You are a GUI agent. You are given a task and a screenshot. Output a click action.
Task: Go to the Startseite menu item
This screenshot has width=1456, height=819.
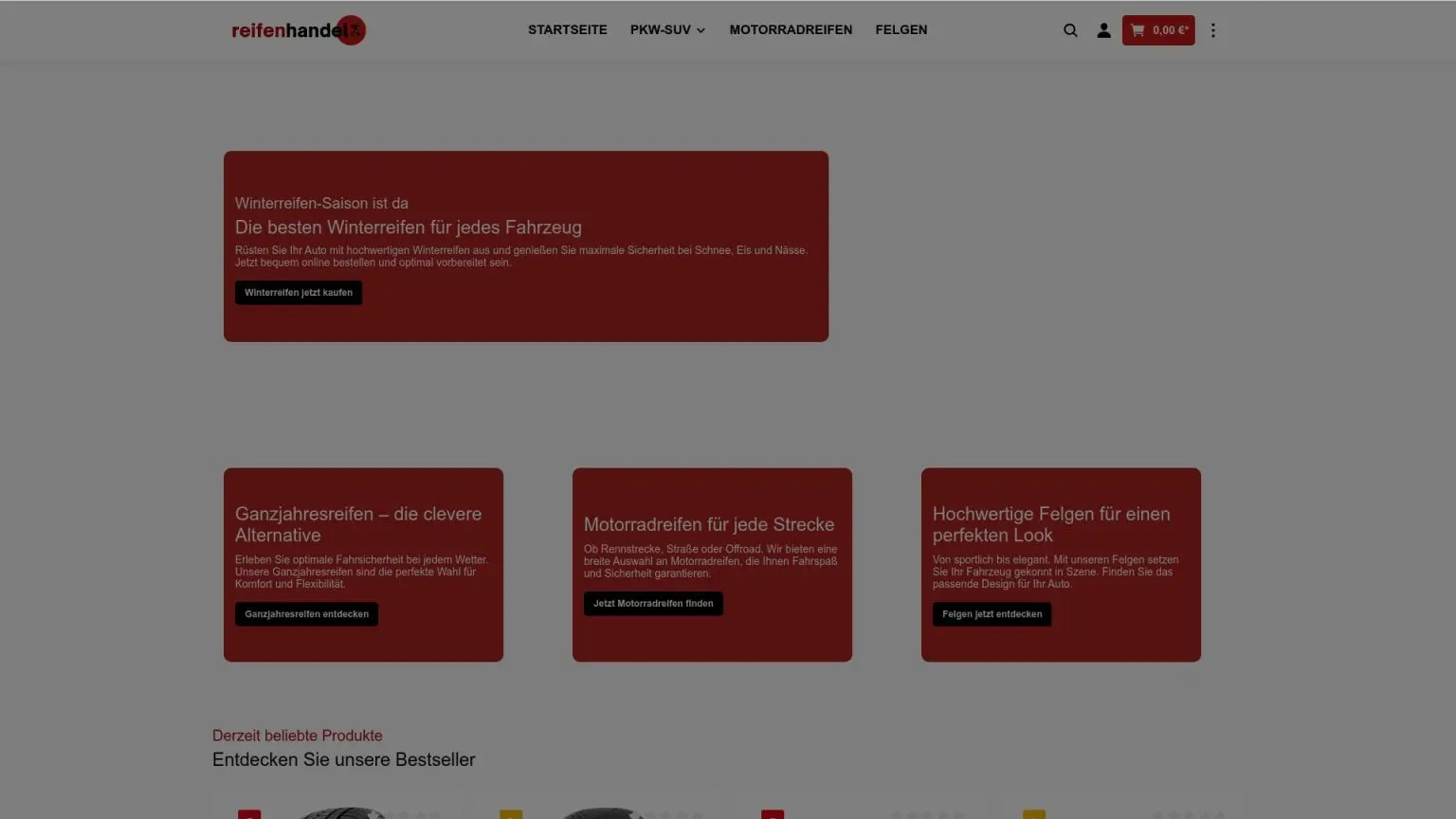tap(567, 30)
